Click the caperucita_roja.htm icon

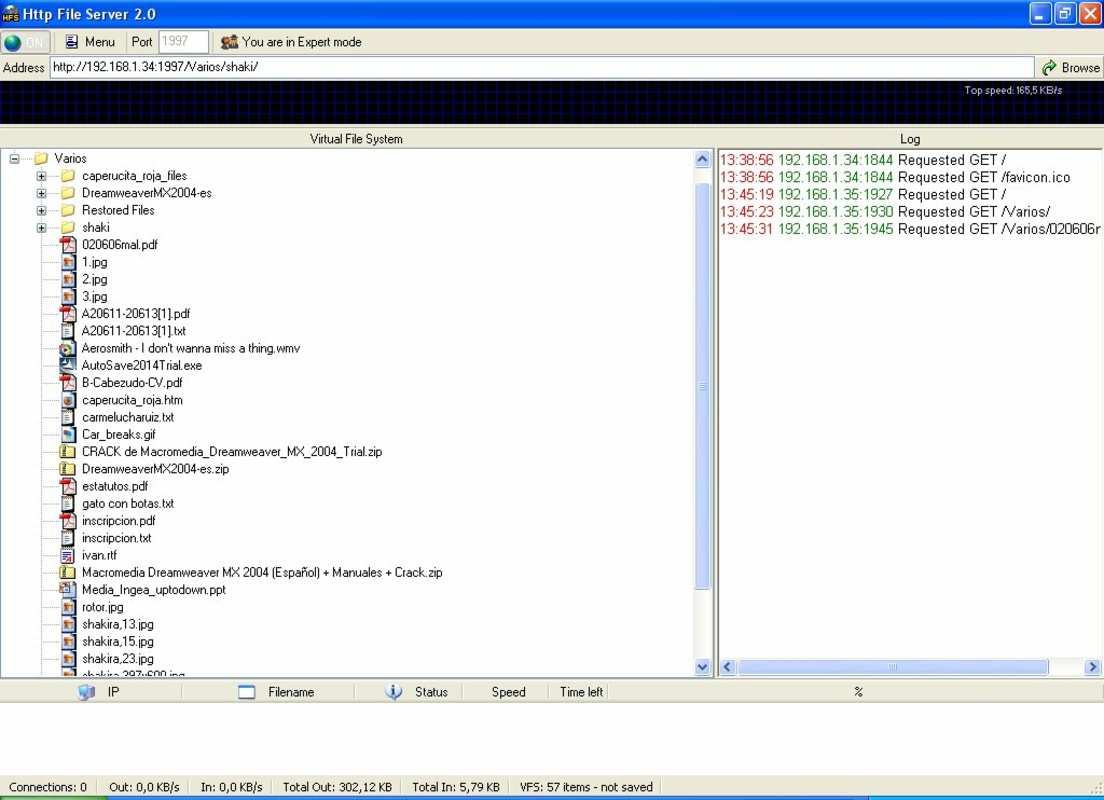tap(68, 400)
